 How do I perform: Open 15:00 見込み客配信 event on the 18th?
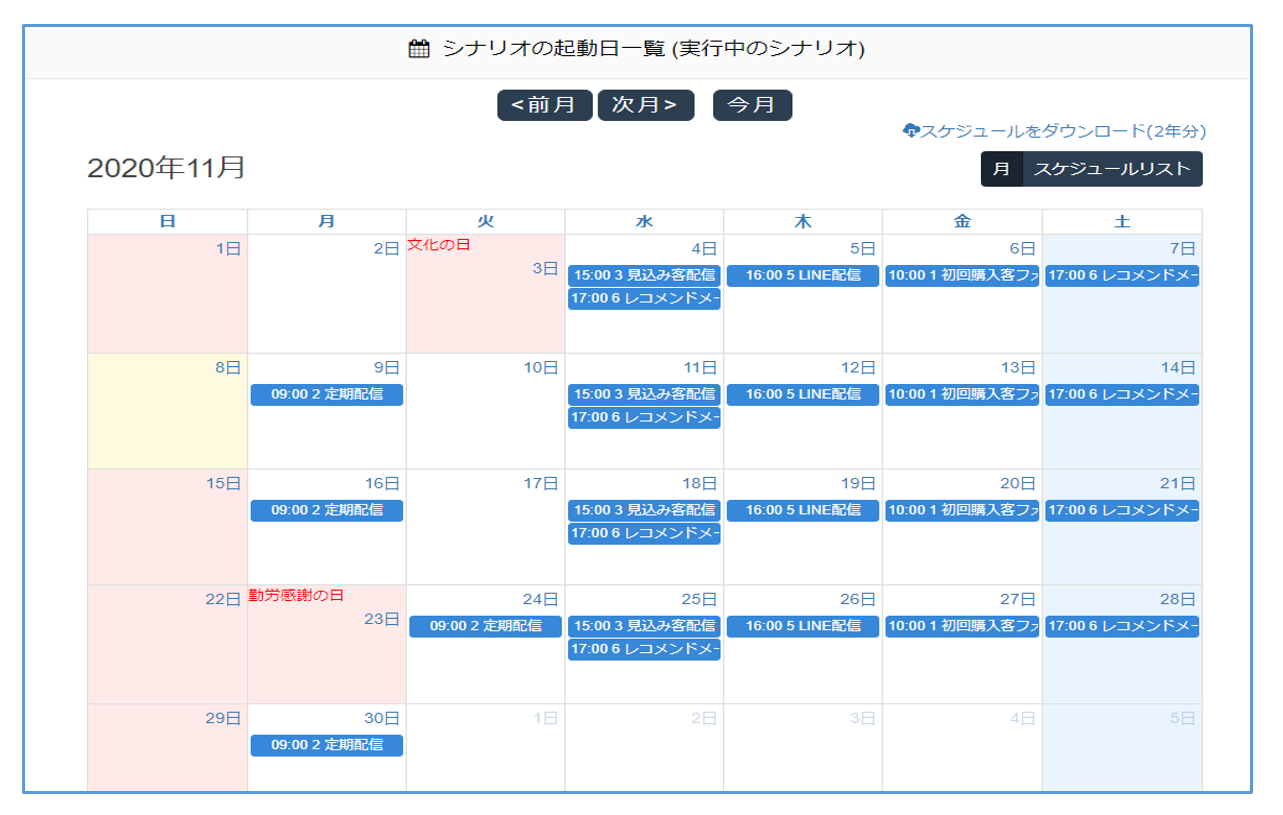coord(644,511)
